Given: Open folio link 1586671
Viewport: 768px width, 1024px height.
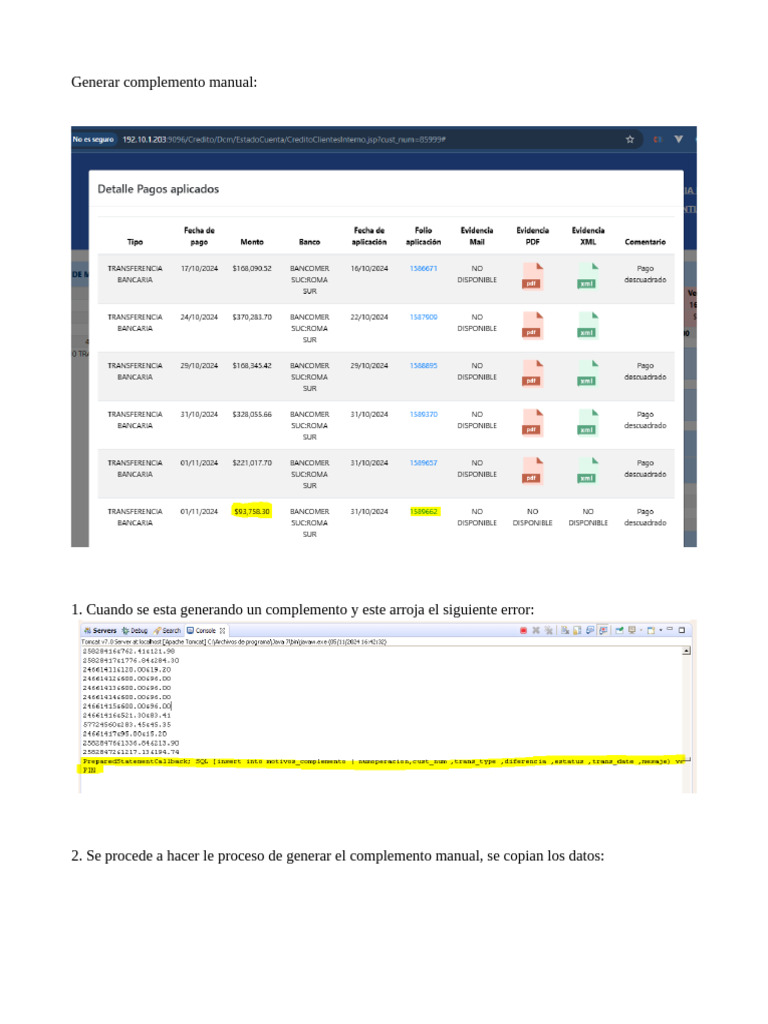Looking at the screenshot, I should pos(423,268).
